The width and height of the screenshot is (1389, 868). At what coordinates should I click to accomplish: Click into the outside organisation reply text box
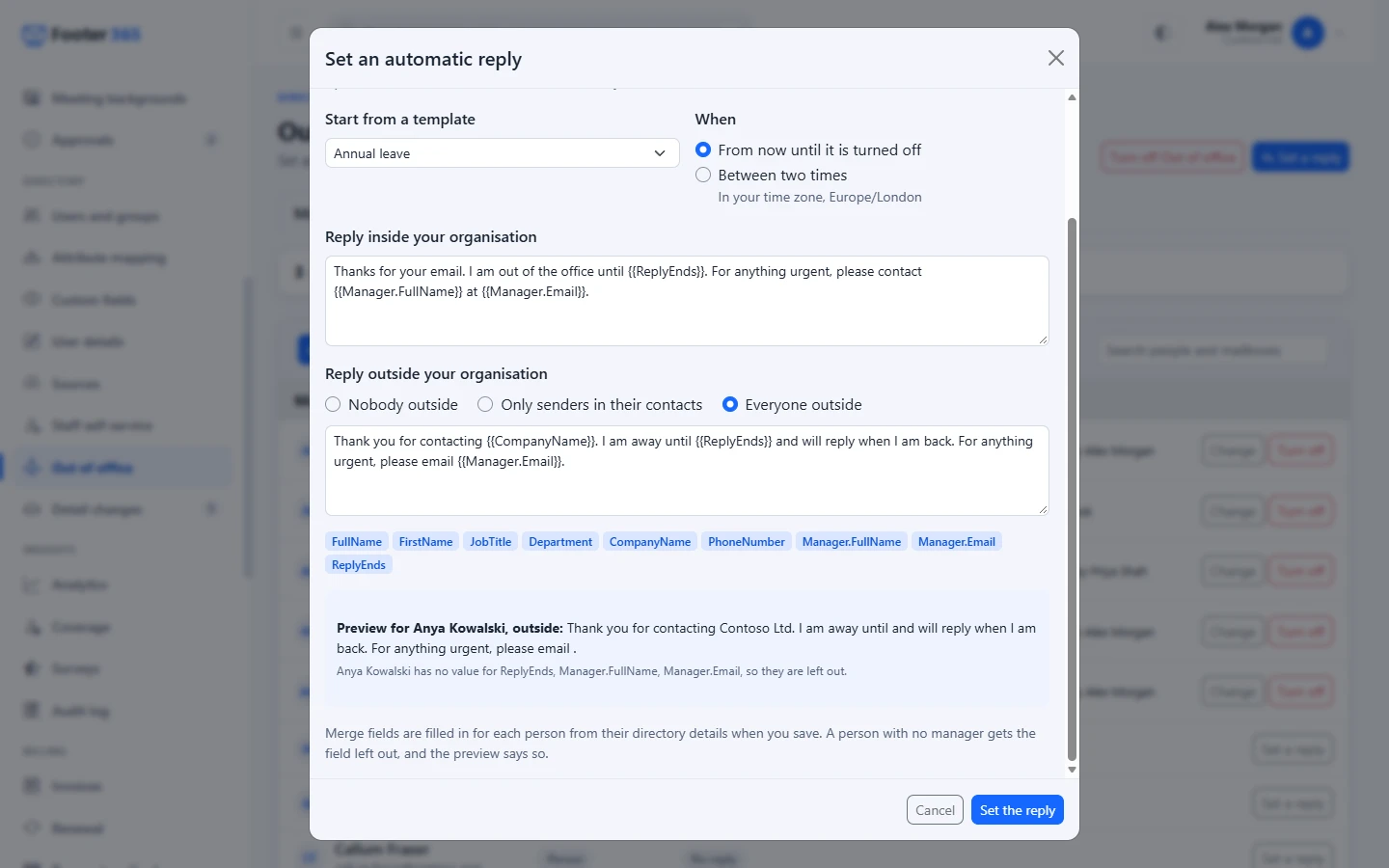coord(687,470)
